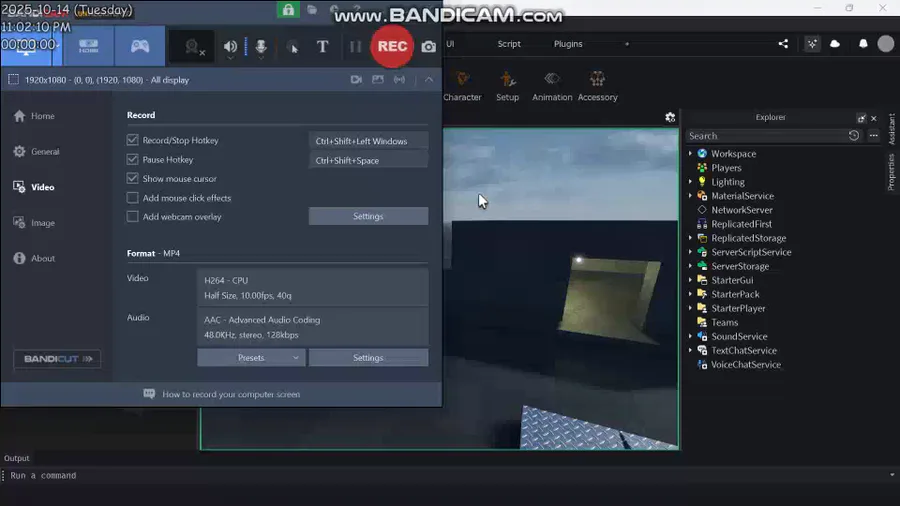Click the speaker volume icon in Bandicam
Viewport: 900px width, 506px height.
[230, 47]
